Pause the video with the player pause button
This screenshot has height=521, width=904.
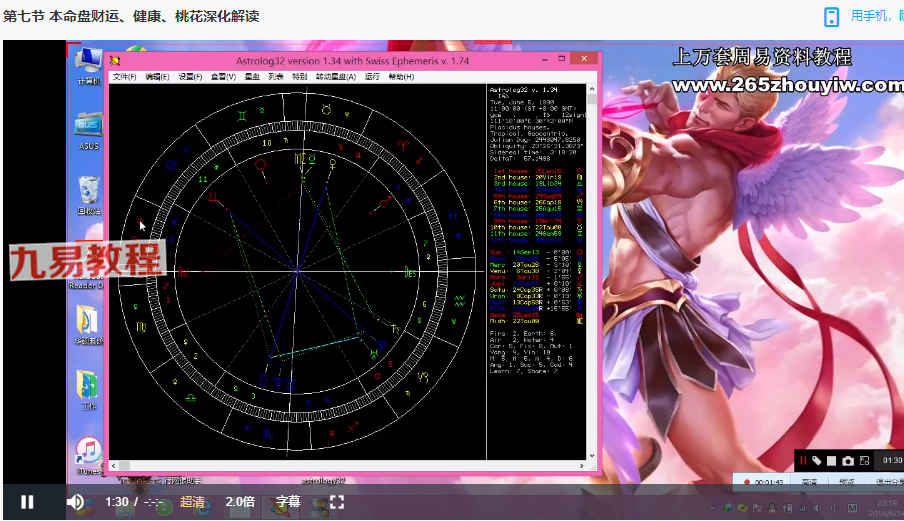click(27, 502)
